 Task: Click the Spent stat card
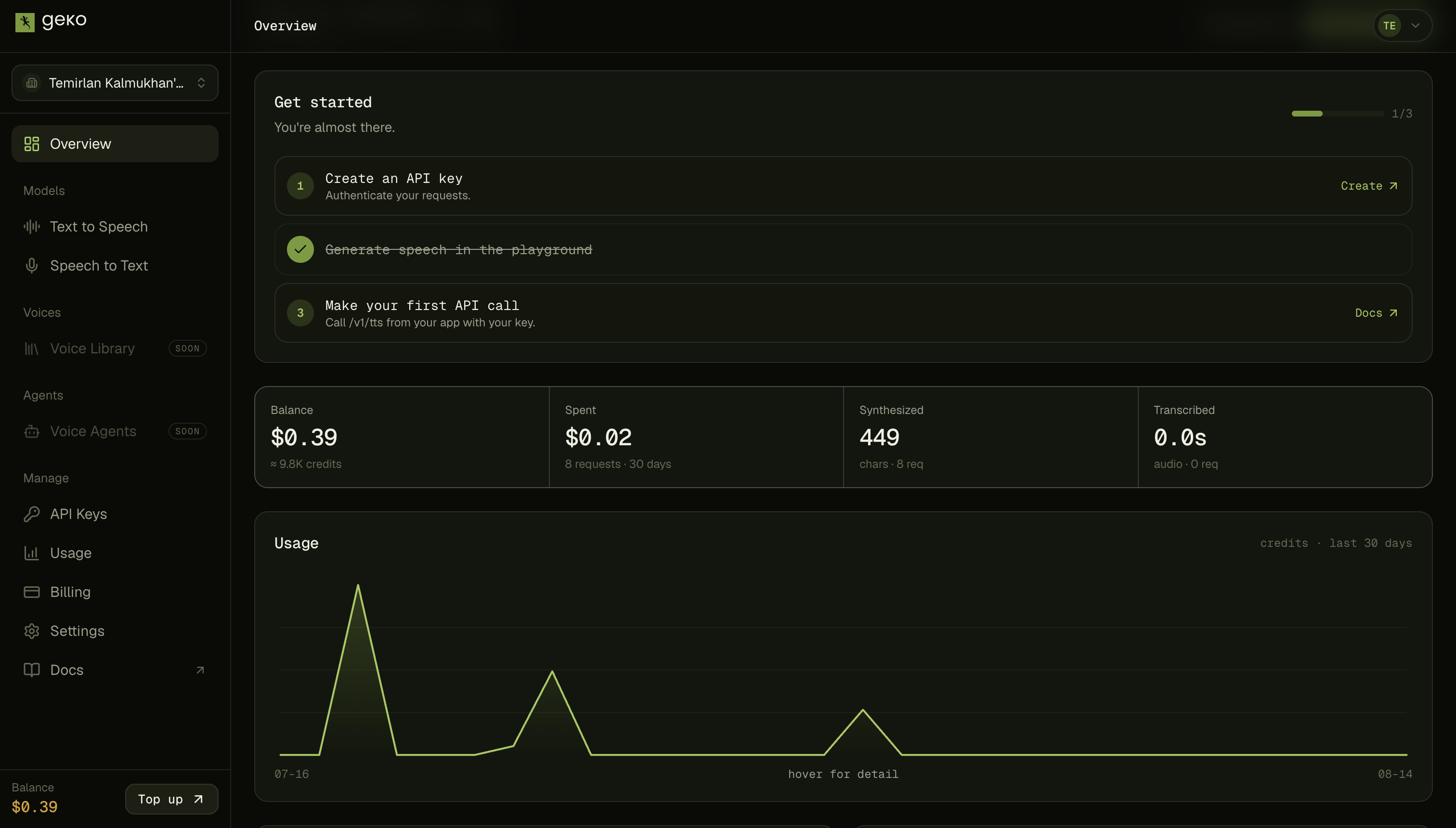(696, 437)
